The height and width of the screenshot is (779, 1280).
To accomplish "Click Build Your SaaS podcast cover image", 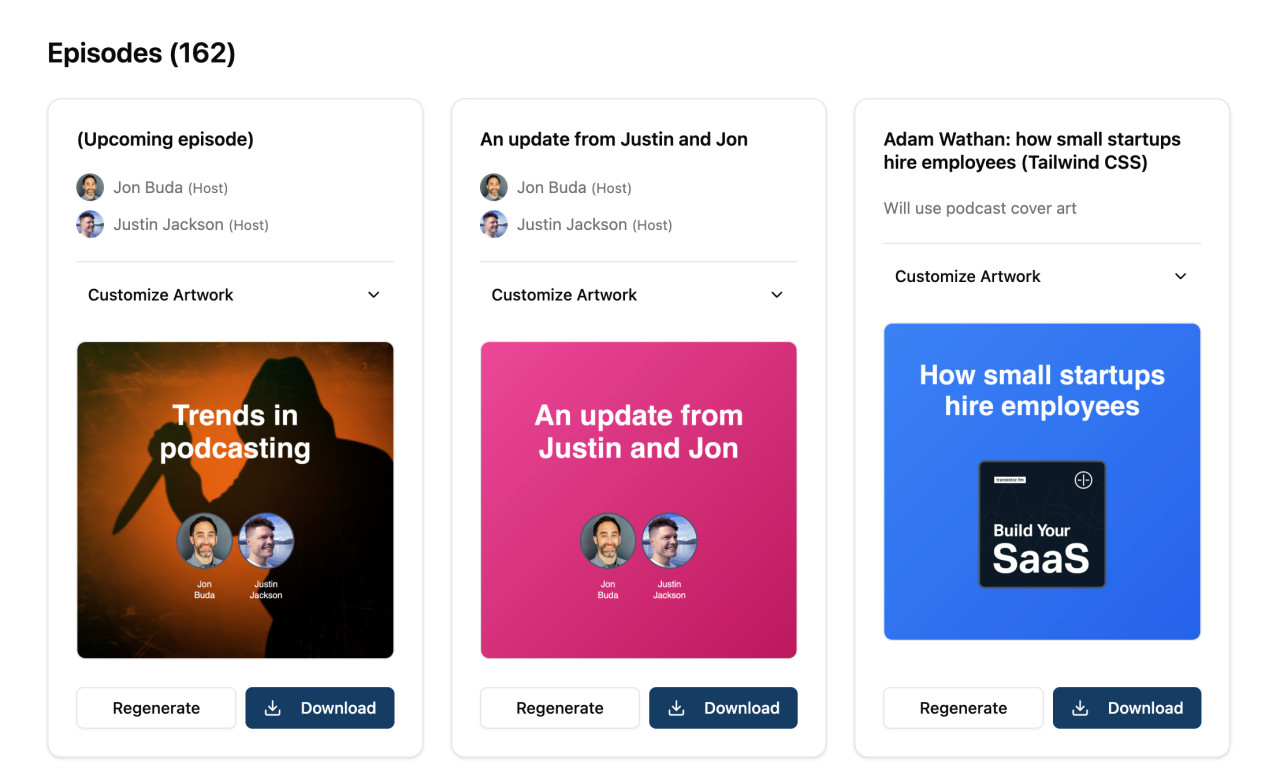I will (1041, 524).
